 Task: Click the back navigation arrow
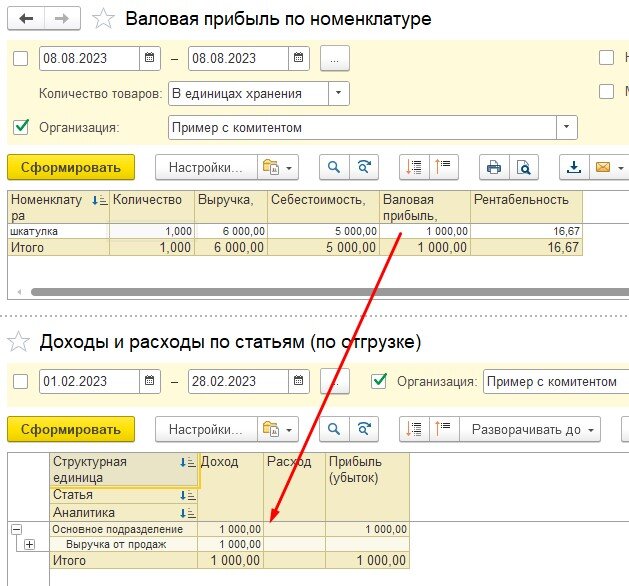26,18
